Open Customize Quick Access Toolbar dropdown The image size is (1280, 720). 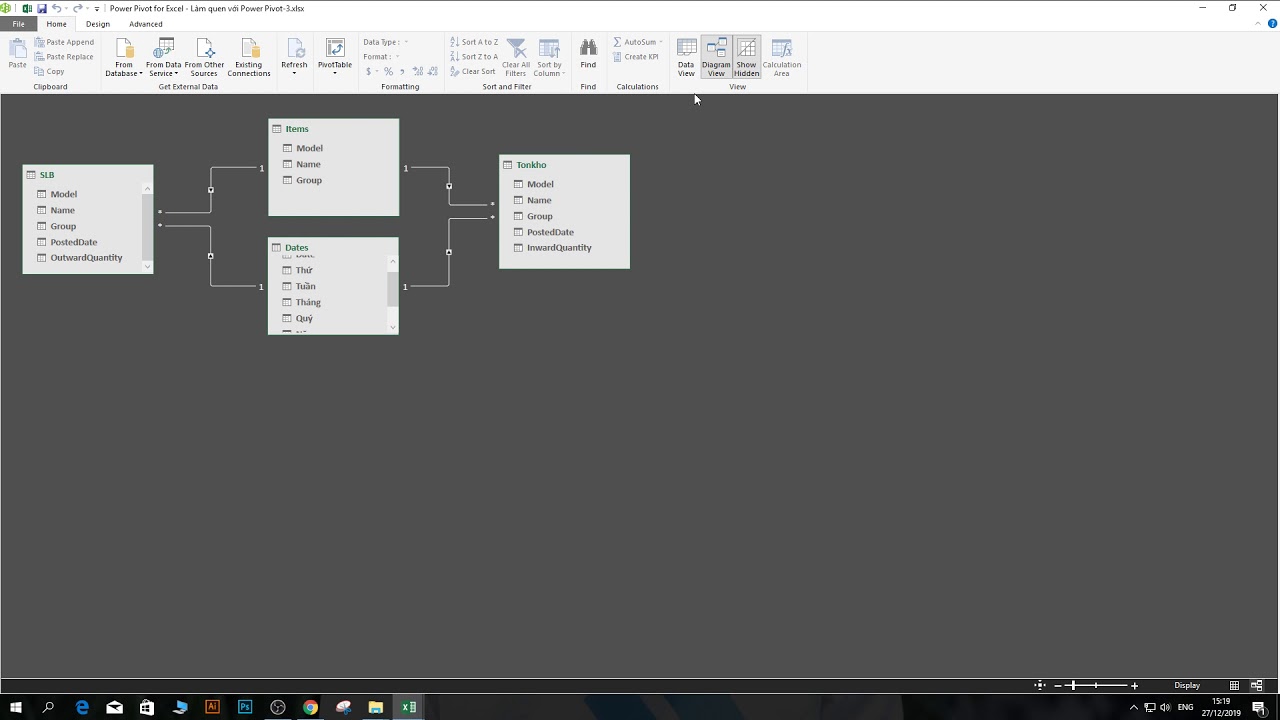pyautogui.click(x=97, y=8)
